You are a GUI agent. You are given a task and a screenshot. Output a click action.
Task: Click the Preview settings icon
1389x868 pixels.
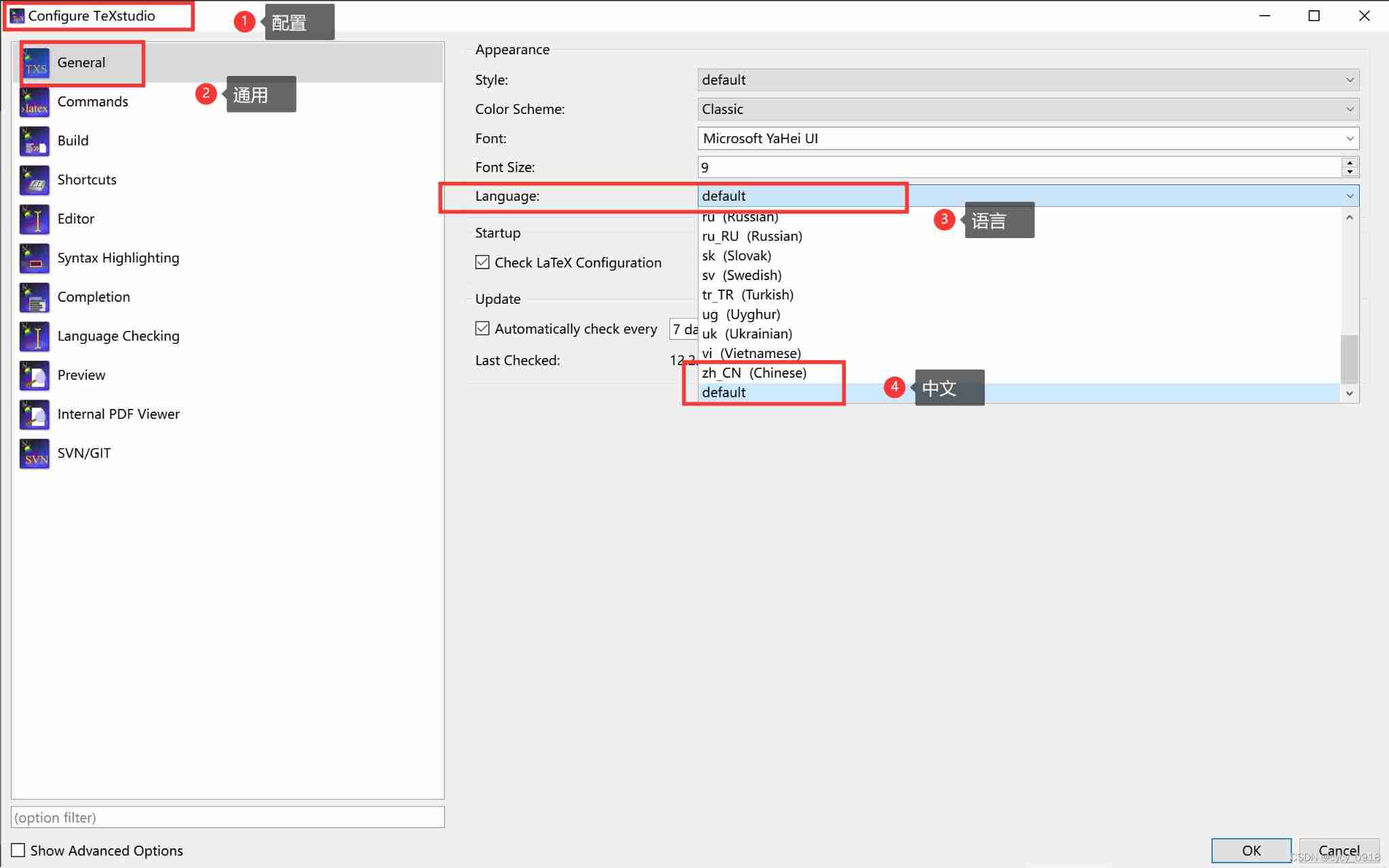pos(34,374)
